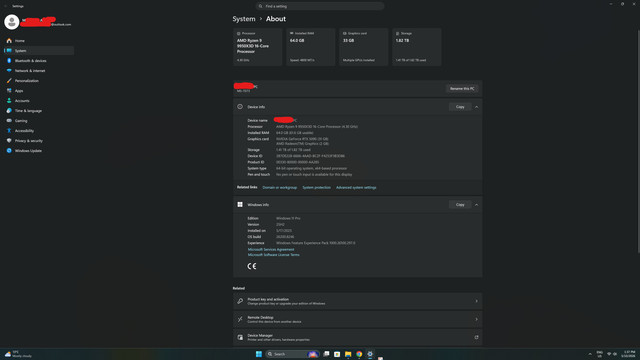This screenshot has width=640, height=360.
Task: Open Advanced system settings link
Action: [356, 187]
